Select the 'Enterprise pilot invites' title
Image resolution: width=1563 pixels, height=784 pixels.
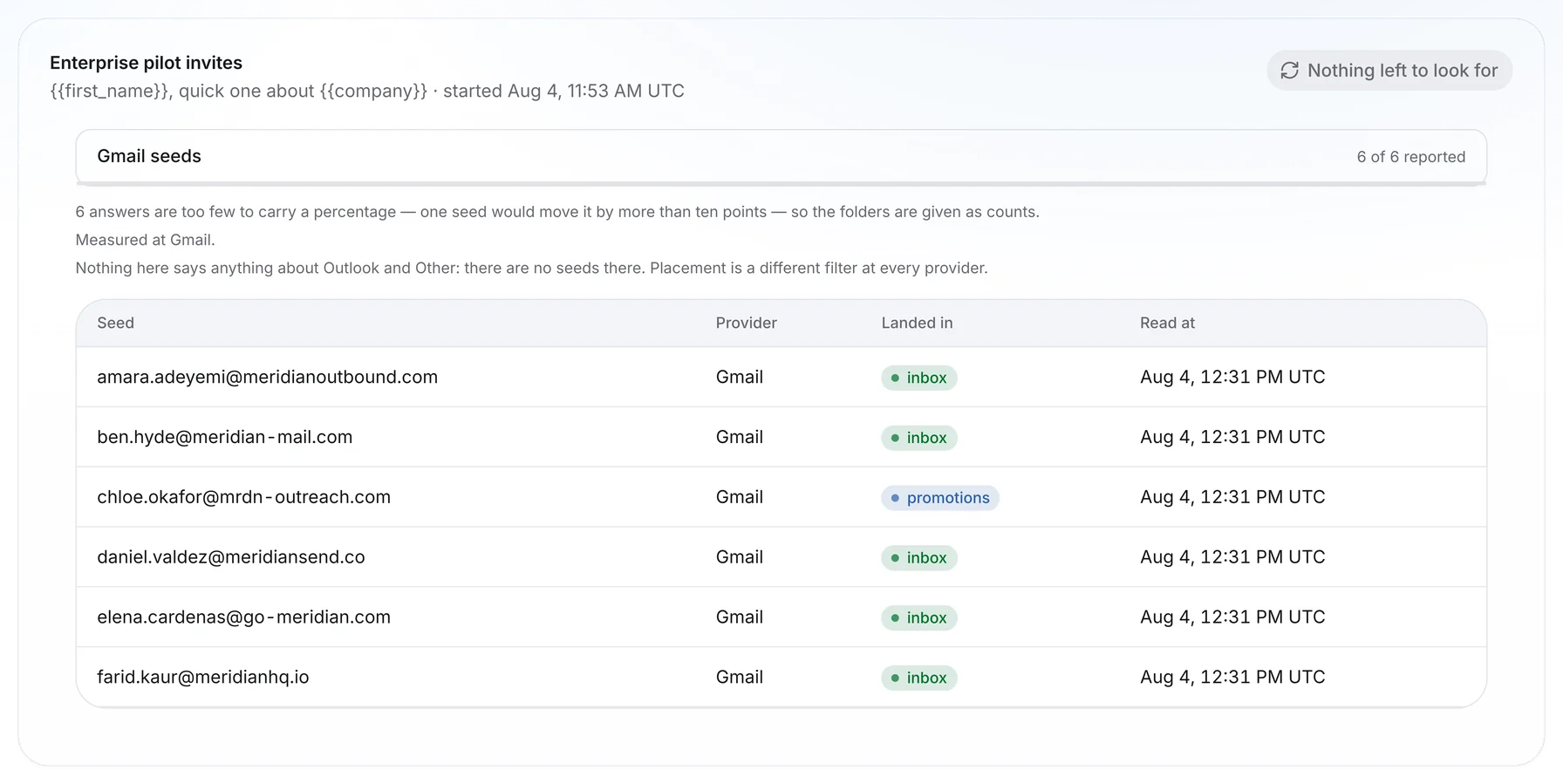(x=146, y=63)
